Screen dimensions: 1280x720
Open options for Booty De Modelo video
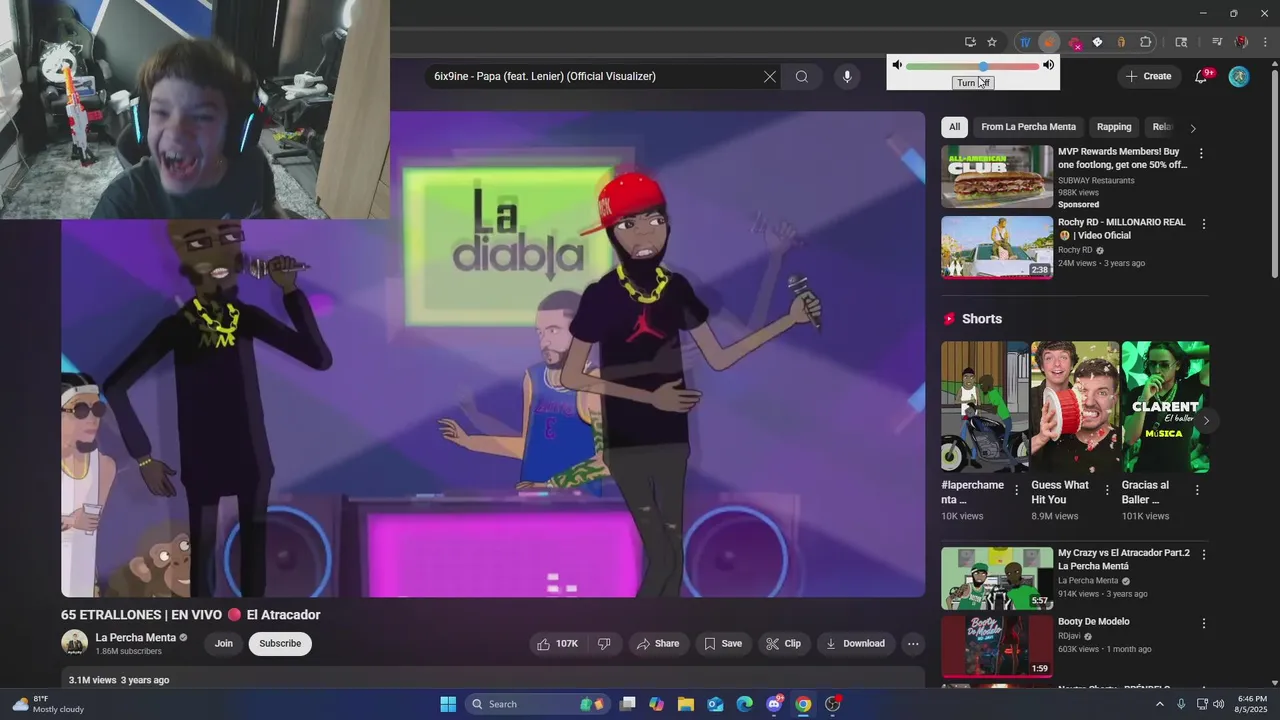pos(1204,623)
